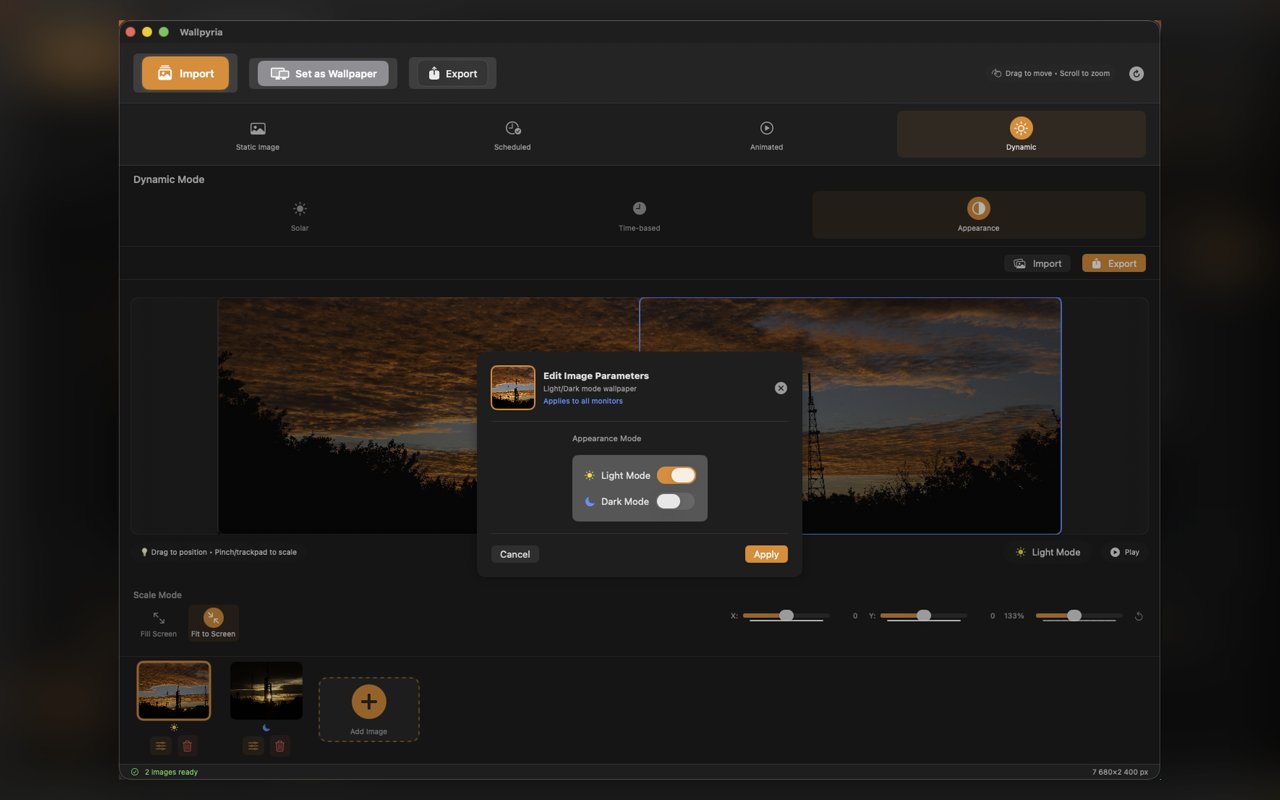Adjust the 133% zoom slider

pyautogui.click(x=1078, y=616)
